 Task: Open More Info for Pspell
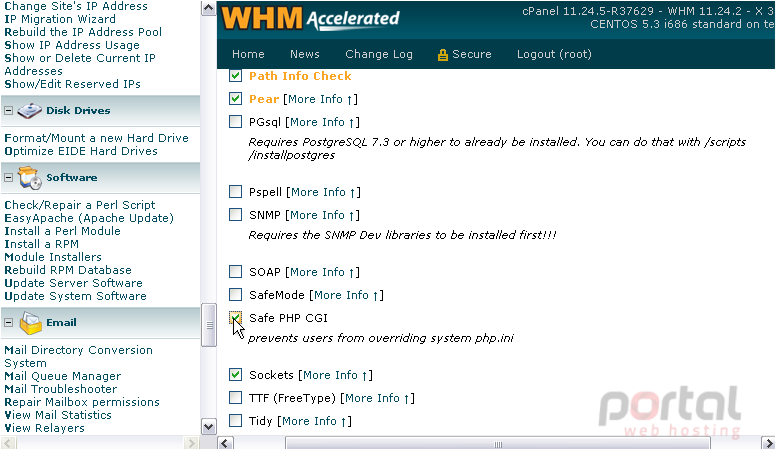coord(324,192)
